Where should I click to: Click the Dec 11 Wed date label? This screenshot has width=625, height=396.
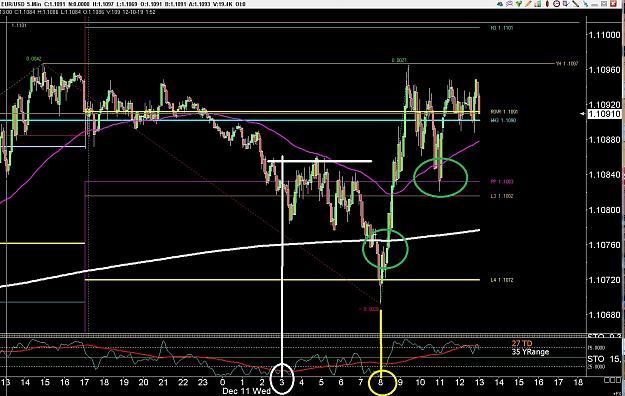246,391
